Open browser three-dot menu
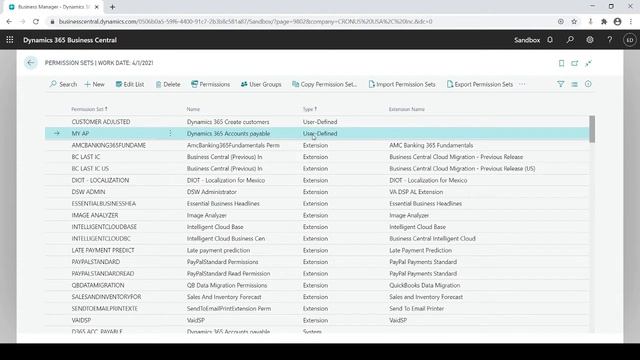 tap(631, 21)
